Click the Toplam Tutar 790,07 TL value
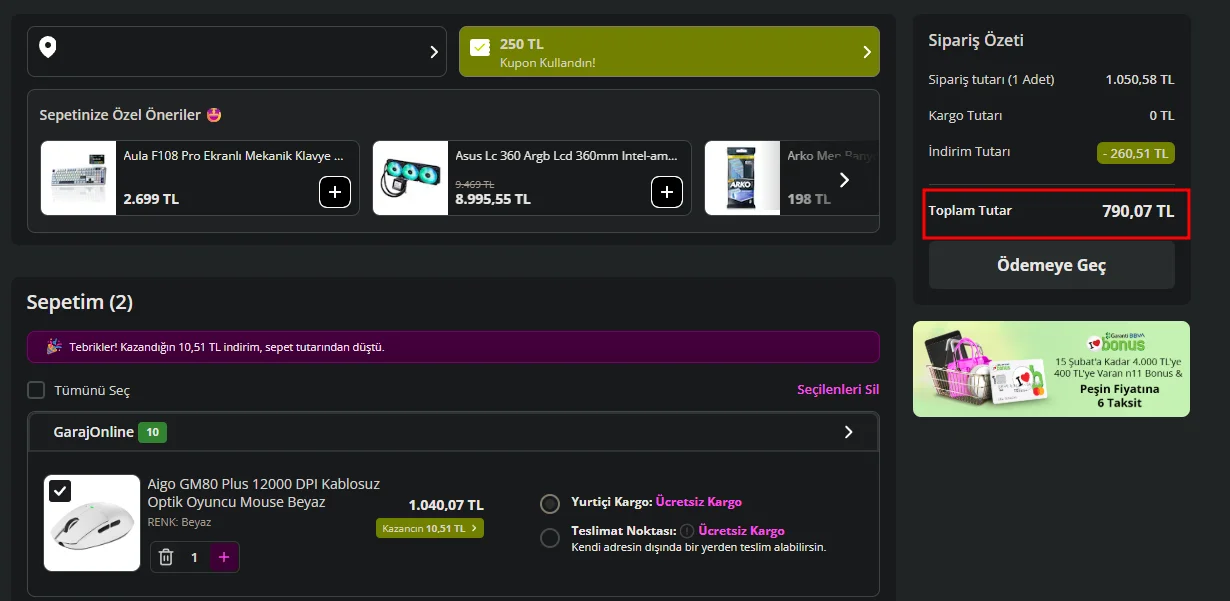The height and width of the screenshot is (601, 1230). click(x=1138, y=211)
